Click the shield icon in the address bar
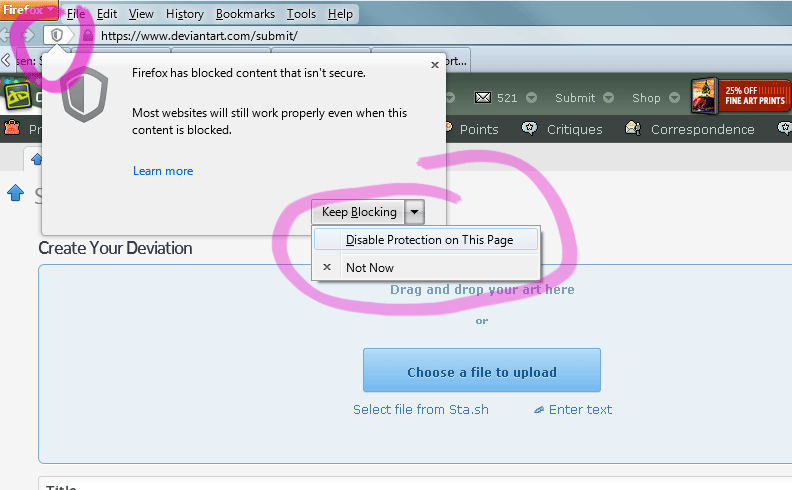The image size is (792, 490). 57,35
